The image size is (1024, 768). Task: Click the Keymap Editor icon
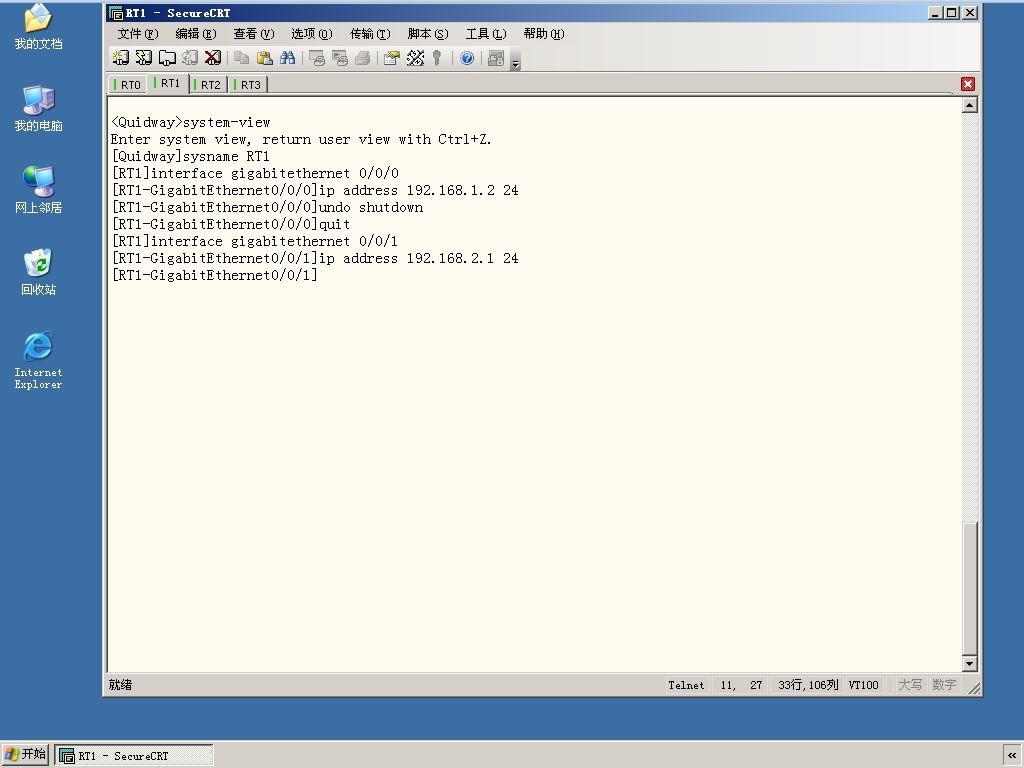pos(415,58)
